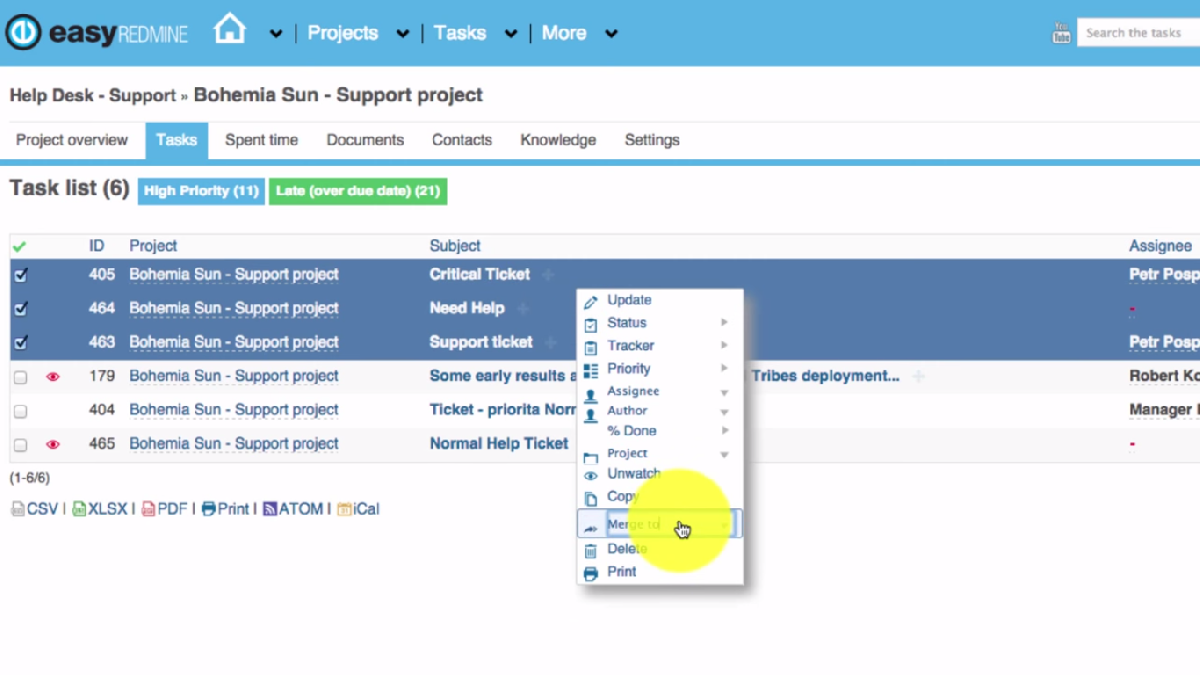Expand the Priority submenu
The image size is (1200, 675).
(x=660, y=369)
